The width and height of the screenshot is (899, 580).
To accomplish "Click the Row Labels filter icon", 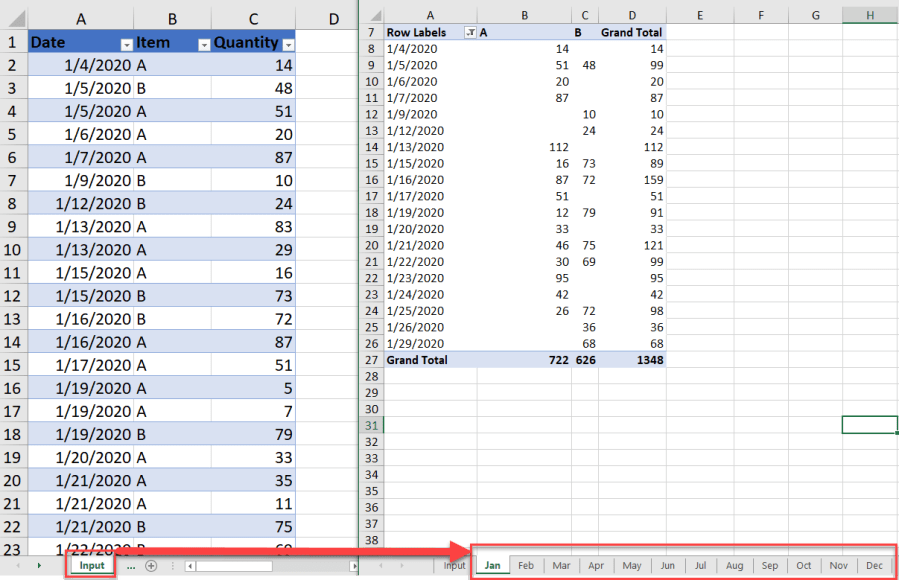I will pyautogui.click(x=471, y=33).
